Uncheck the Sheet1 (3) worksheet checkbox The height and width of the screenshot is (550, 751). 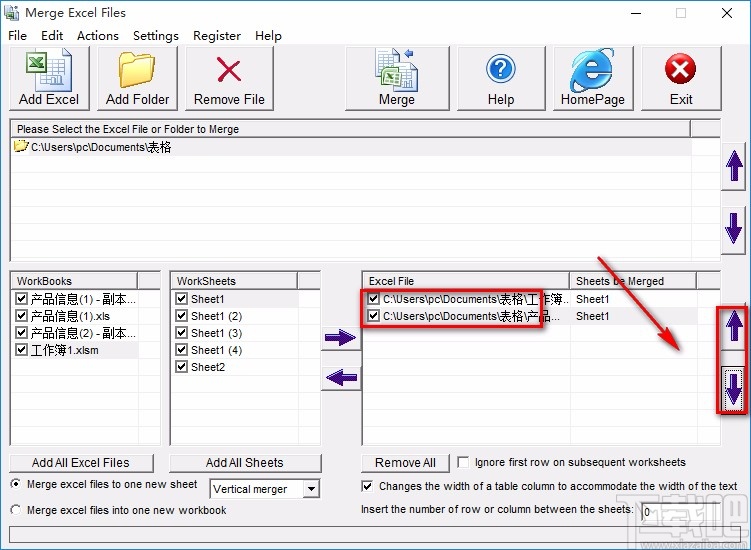tap(181, 332)
